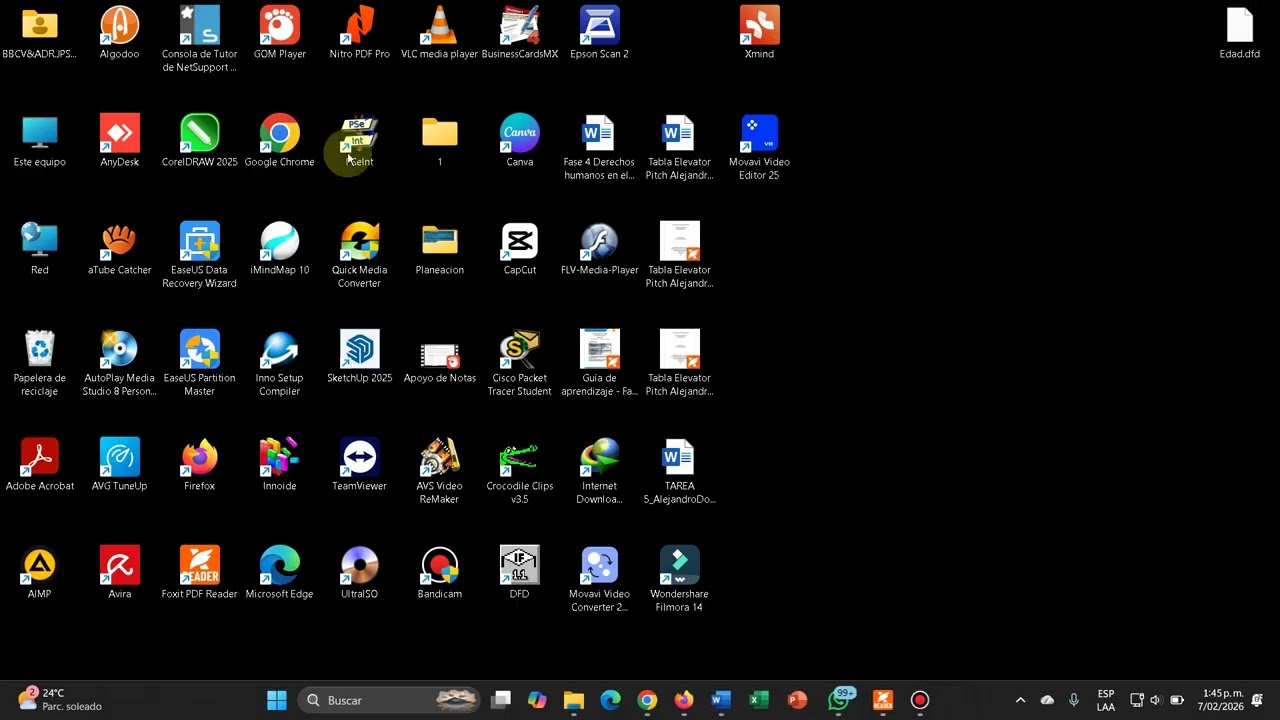Click the SketchUp 2025 shortcut

(x=359, y=349)
